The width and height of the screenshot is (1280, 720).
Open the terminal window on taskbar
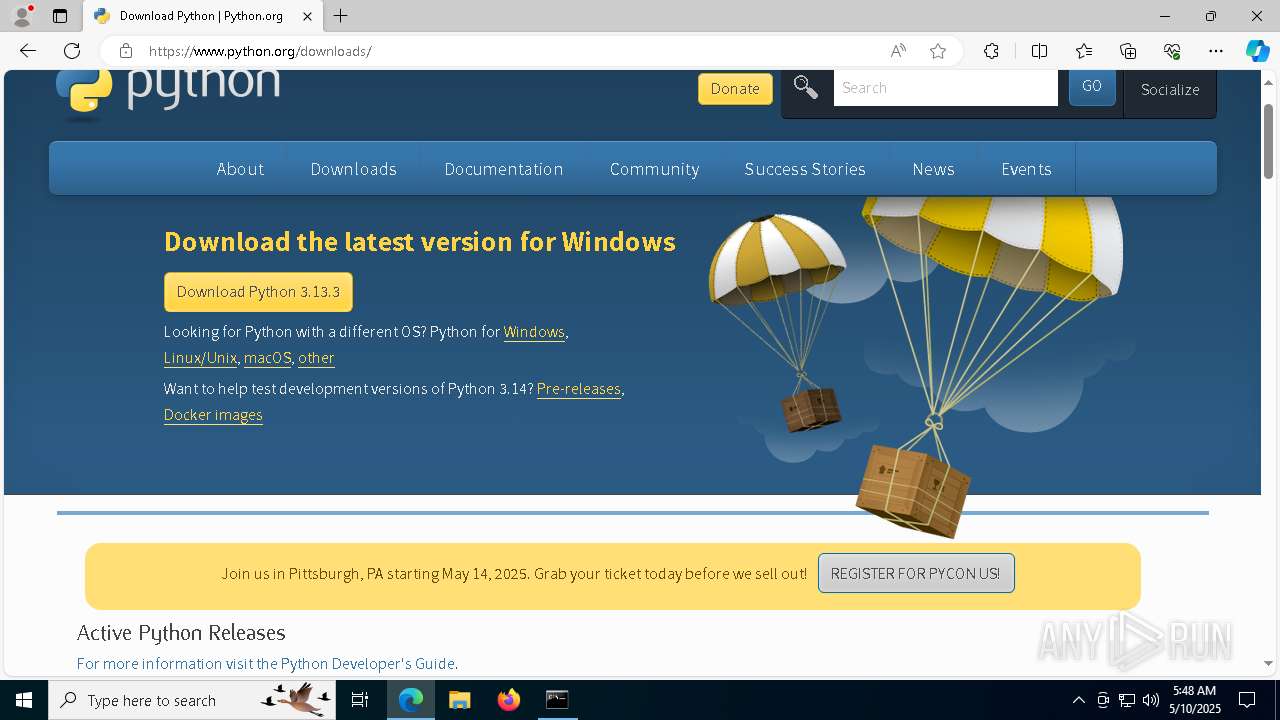[557, 700]
